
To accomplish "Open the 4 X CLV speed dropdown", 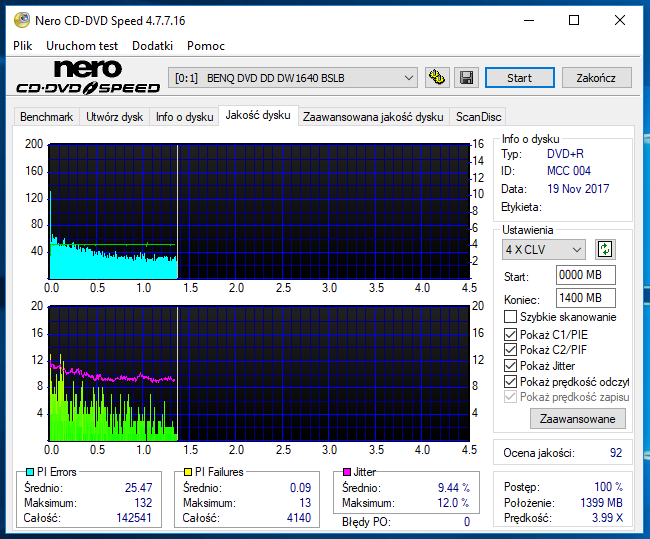I will point(543,250).
